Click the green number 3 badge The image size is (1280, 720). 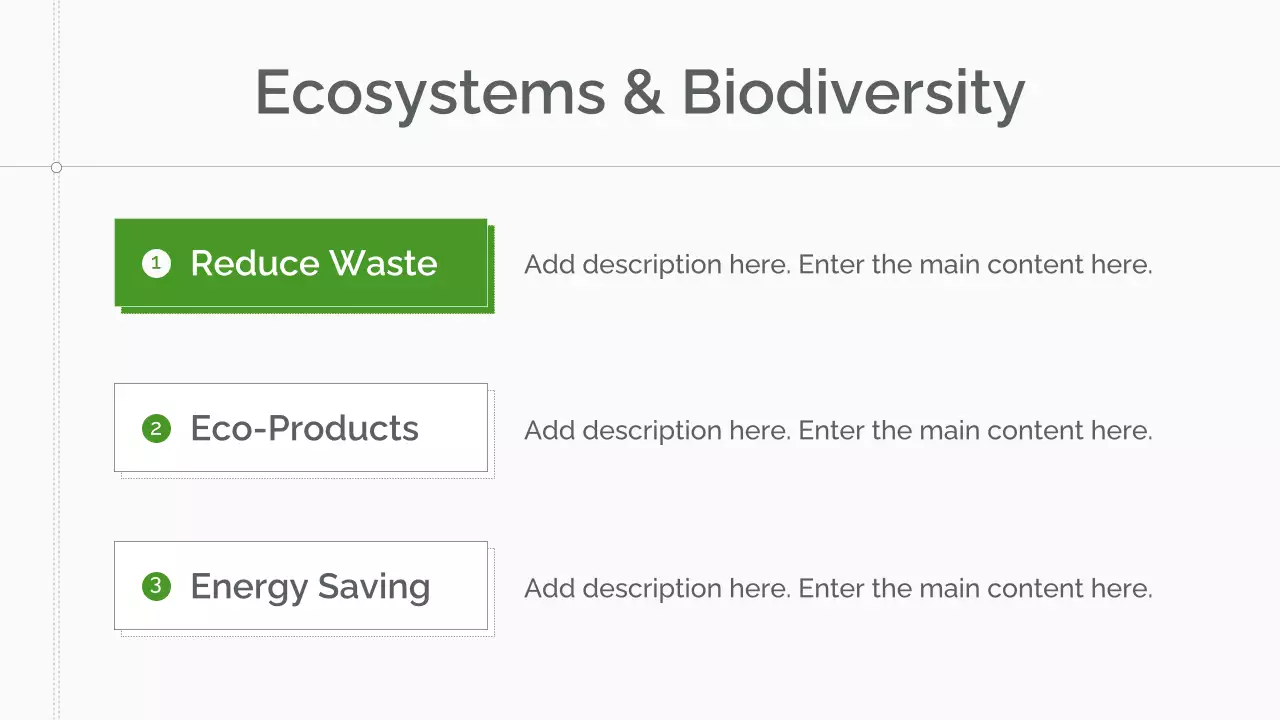[156, 586]
